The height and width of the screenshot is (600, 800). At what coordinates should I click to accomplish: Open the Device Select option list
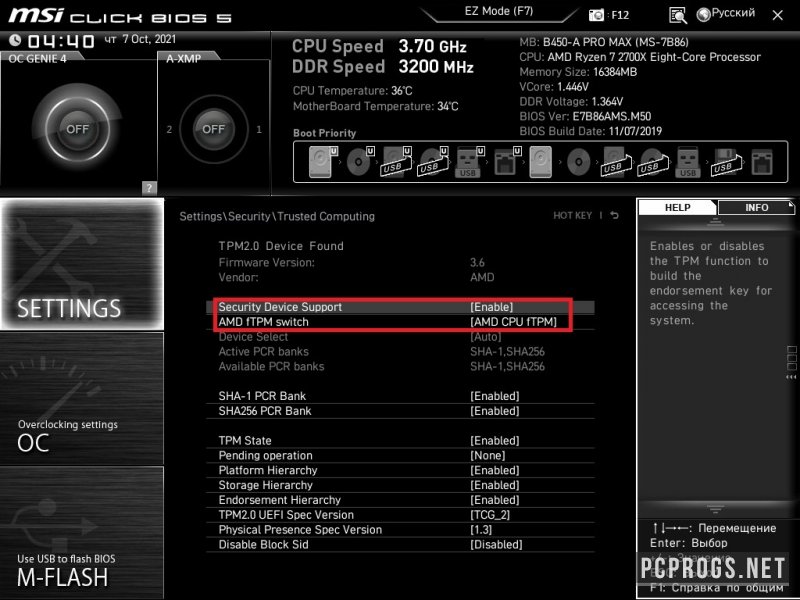(400, 337)
